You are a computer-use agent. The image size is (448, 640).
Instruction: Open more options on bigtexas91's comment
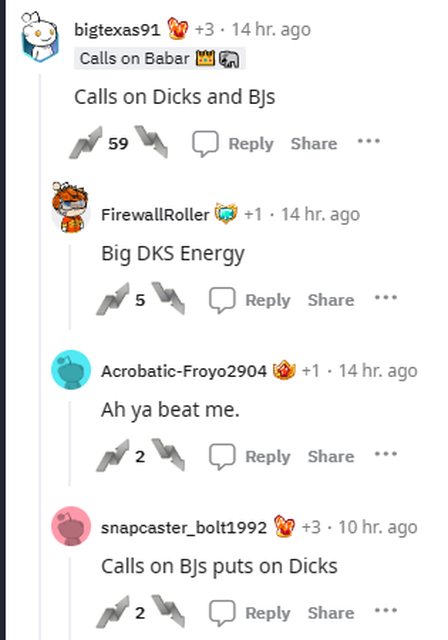click(x=368, y=141)
